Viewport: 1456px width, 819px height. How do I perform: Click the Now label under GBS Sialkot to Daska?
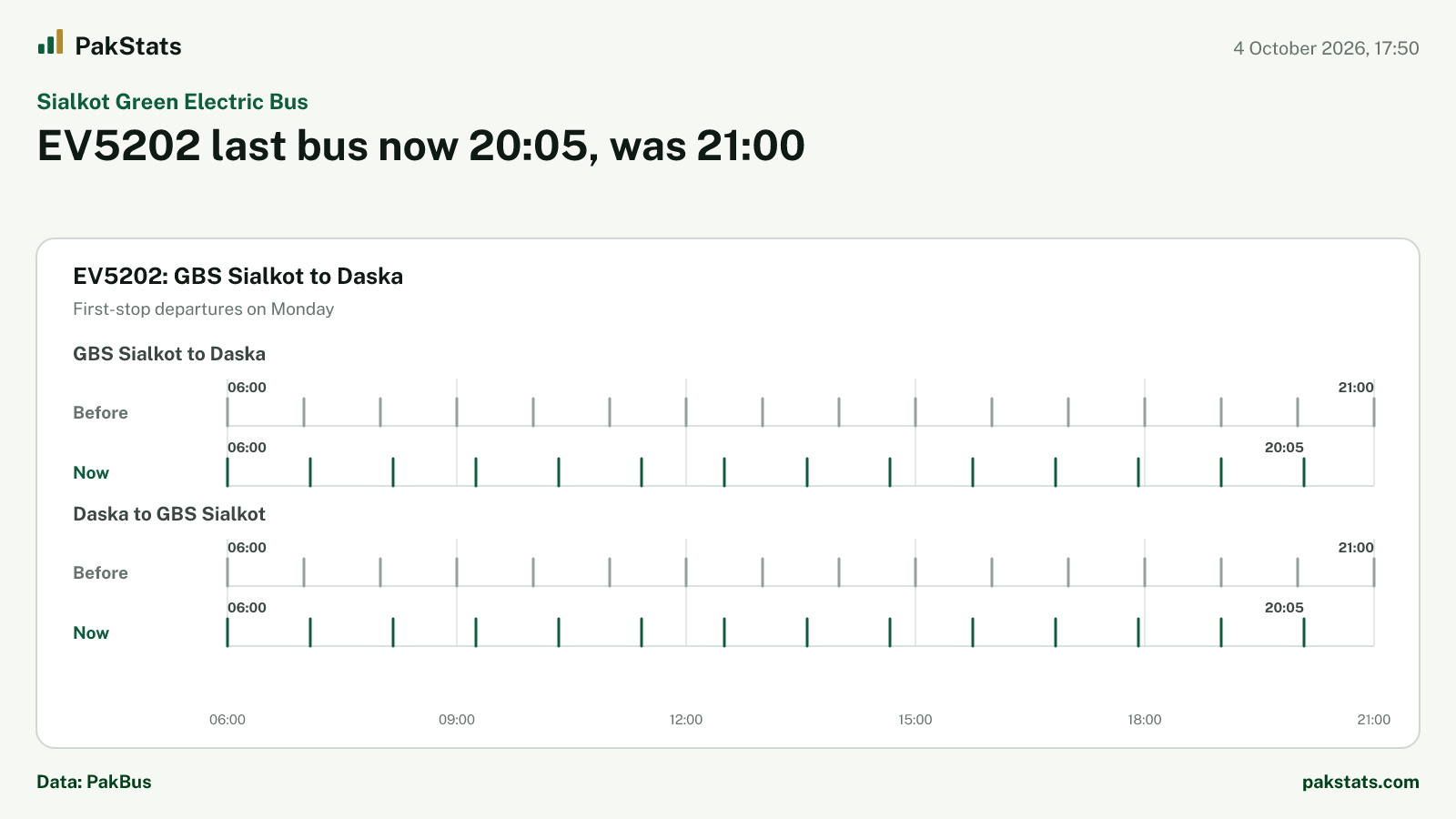click(91, 473)
